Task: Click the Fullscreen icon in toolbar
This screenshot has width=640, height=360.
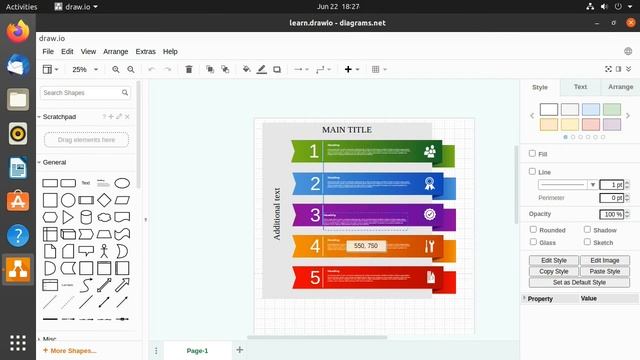Action: pos(608,69)
